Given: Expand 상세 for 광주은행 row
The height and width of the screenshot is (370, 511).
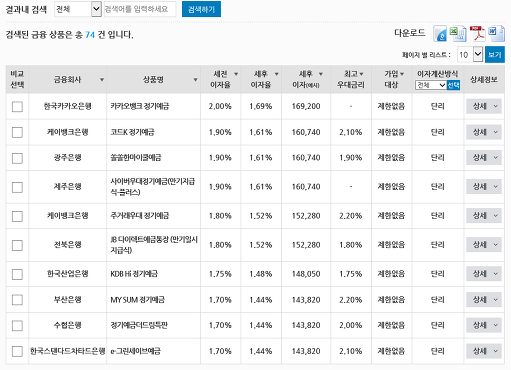Looking at the screenshot, I should point(484,158).
